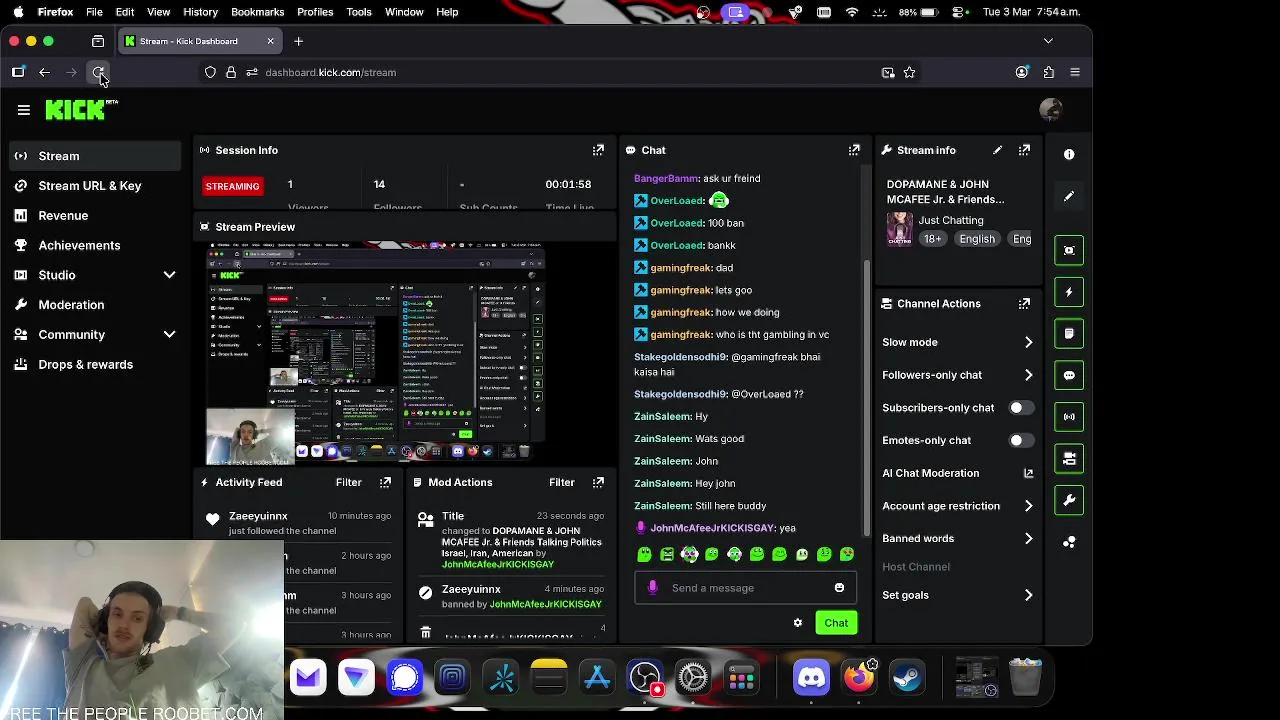Screen dimensions: 1280x720
Task: Bookmark this page with the star icon
Action: tap(909, 72)
